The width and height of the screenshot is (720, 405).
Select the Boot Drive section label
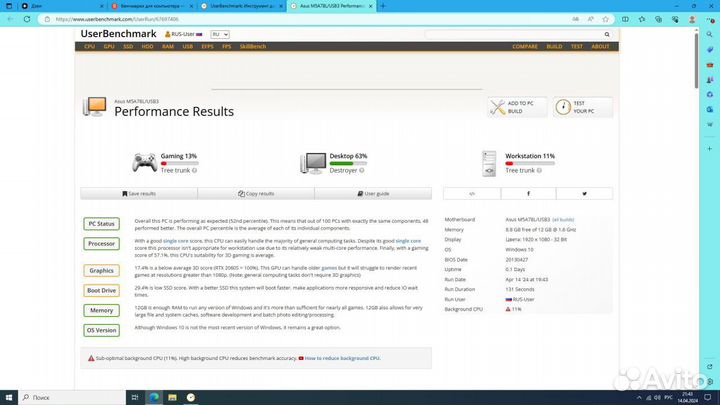coord(101,290)
